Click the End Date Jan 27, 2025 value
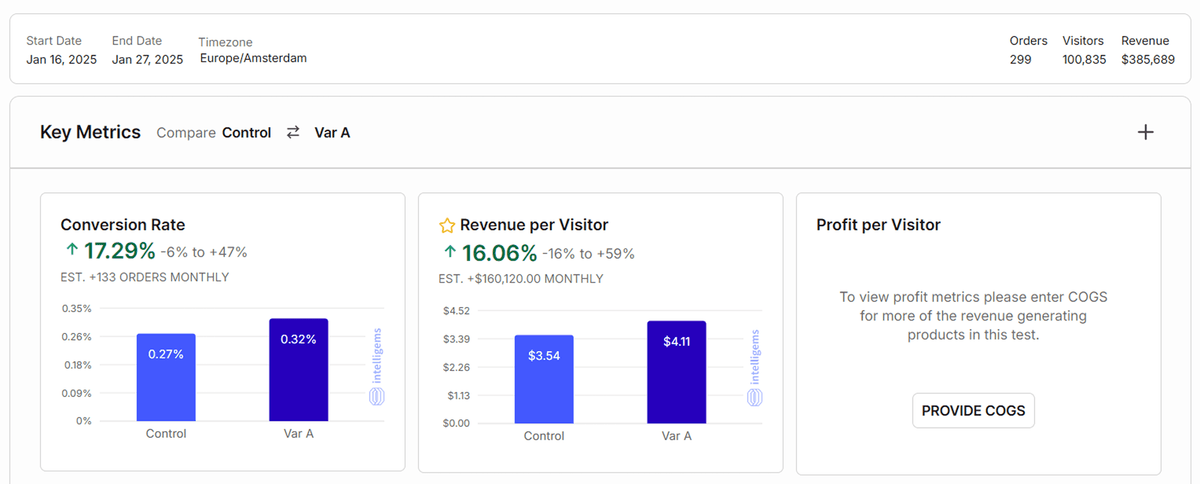1200x484 pixels. coord(147,59)
